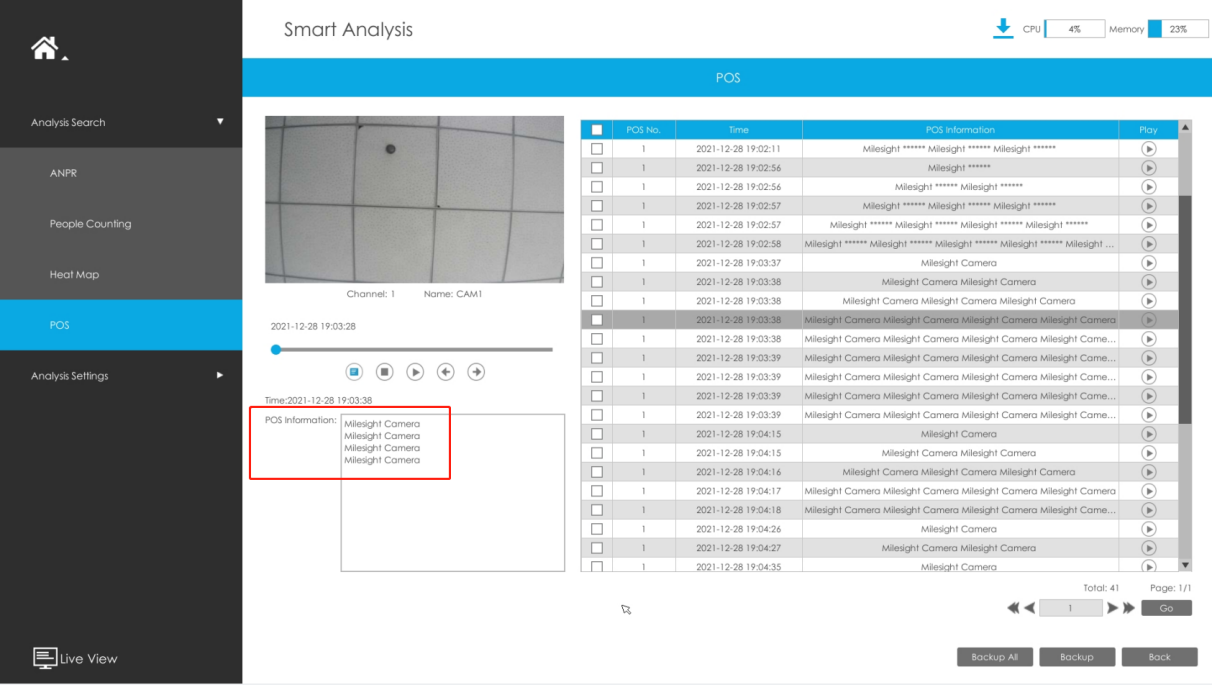Viewport: 1212px width, 685px height.
Task: Open People Counting in the sidebar
Action: (x=121, y=224)
